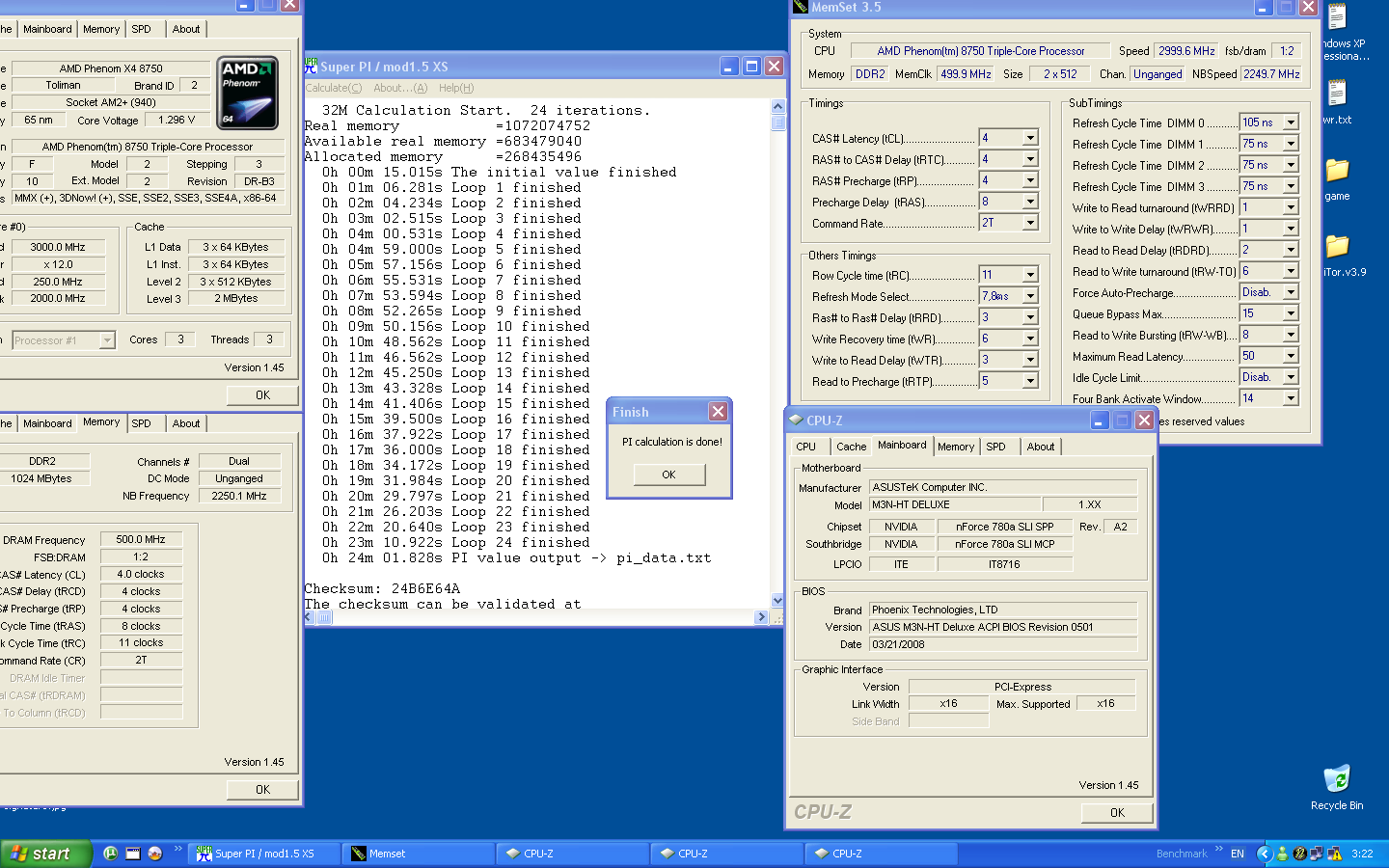The image size is (1389, 868).
Task: Show more Benchmark toolbar items chevron
Action: [x=1218, y=849]
